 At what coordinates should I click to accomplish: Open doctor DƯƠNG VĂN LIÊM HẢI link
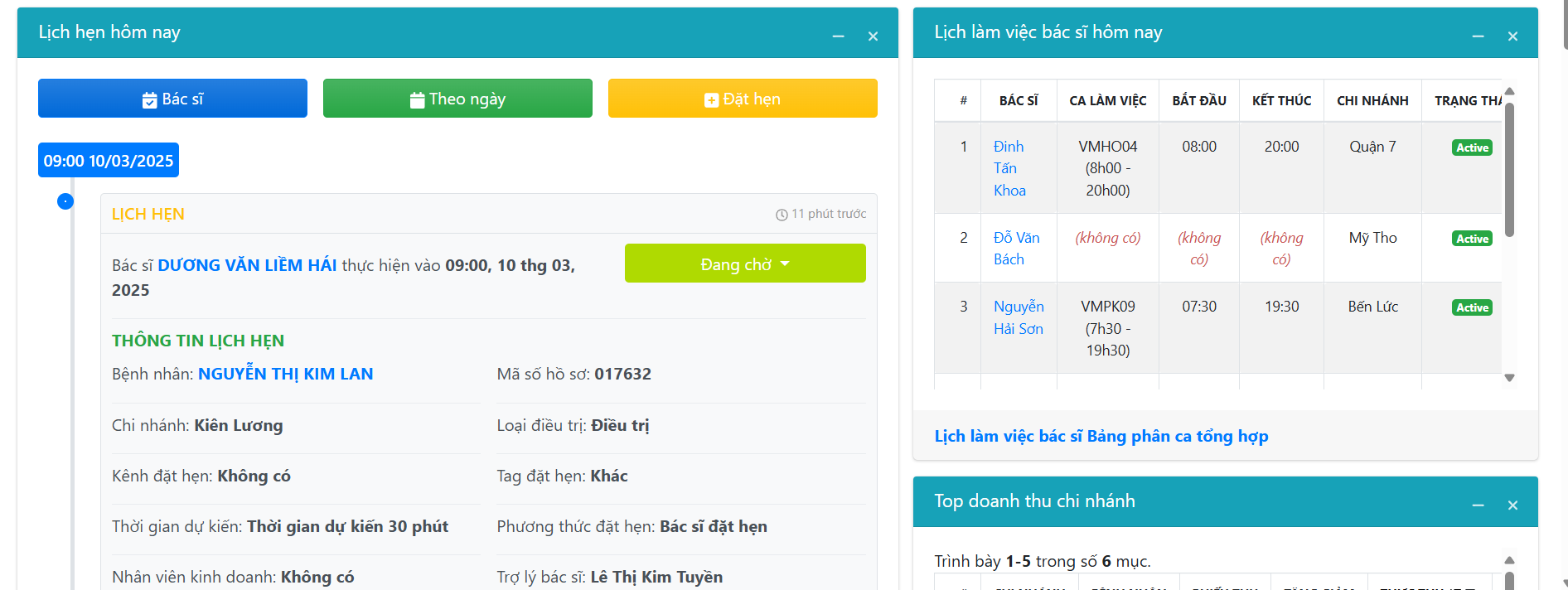coord(247,265)
